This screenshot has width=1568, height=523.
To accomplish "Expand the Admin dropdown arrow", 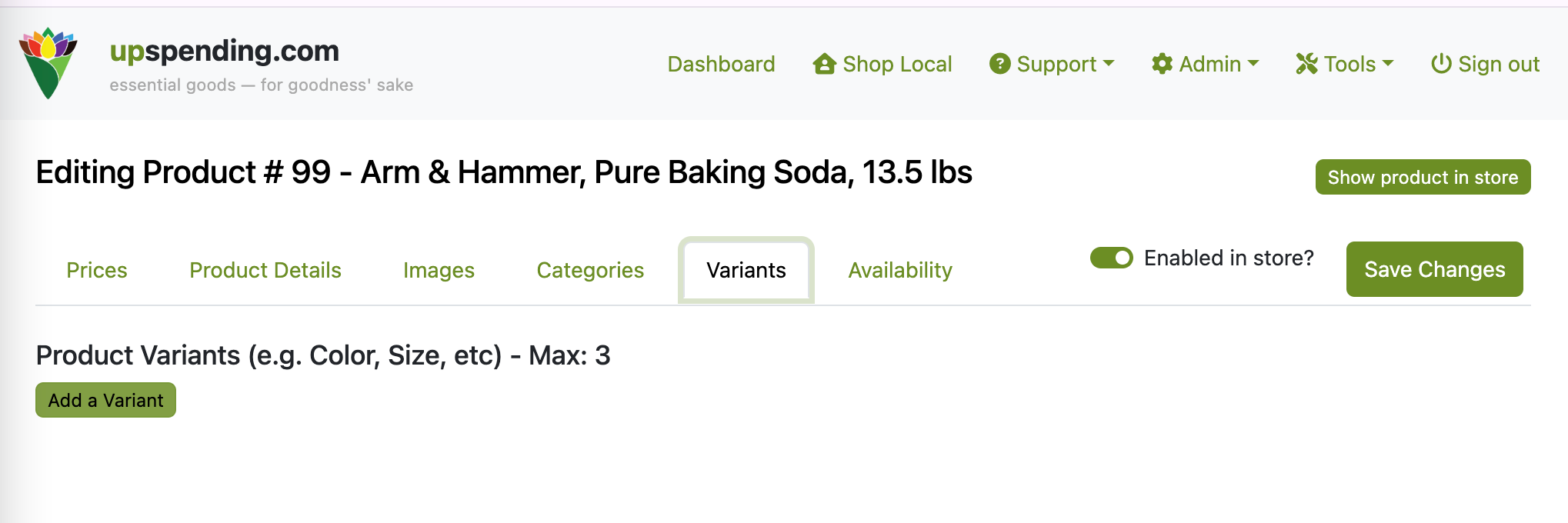I will click(1253, 63).
